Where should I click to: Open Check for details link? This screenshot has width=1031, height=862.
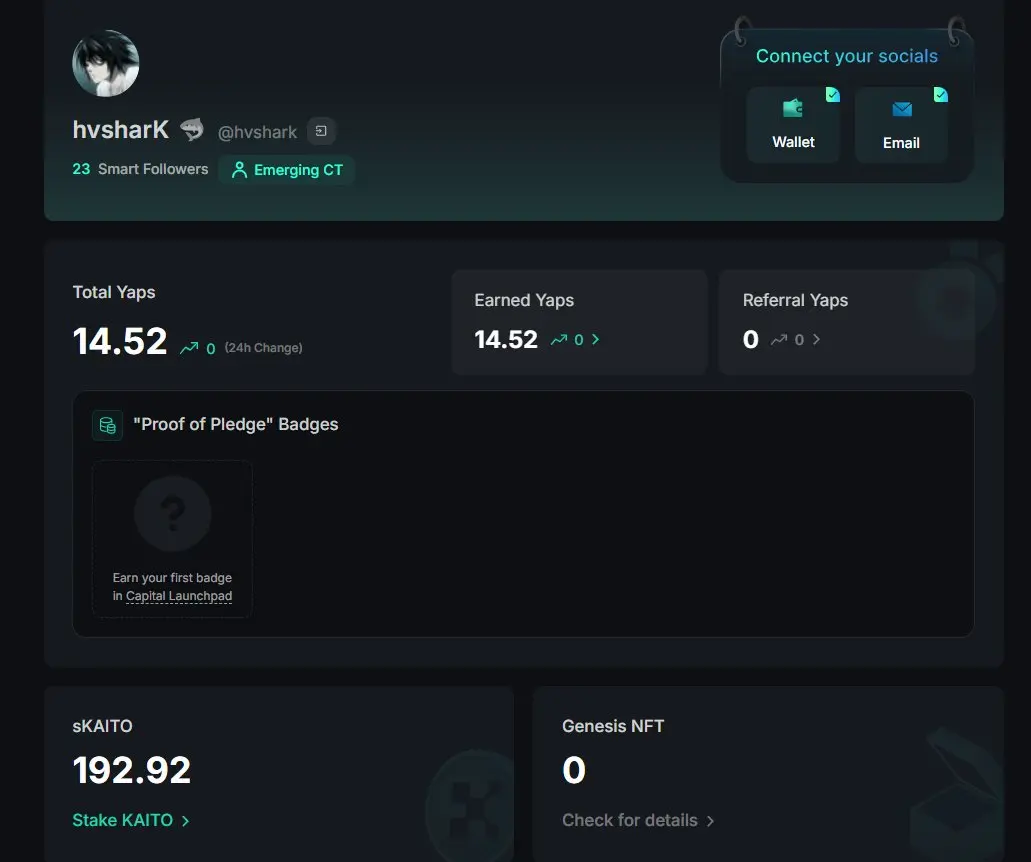(x=629, y=820)
